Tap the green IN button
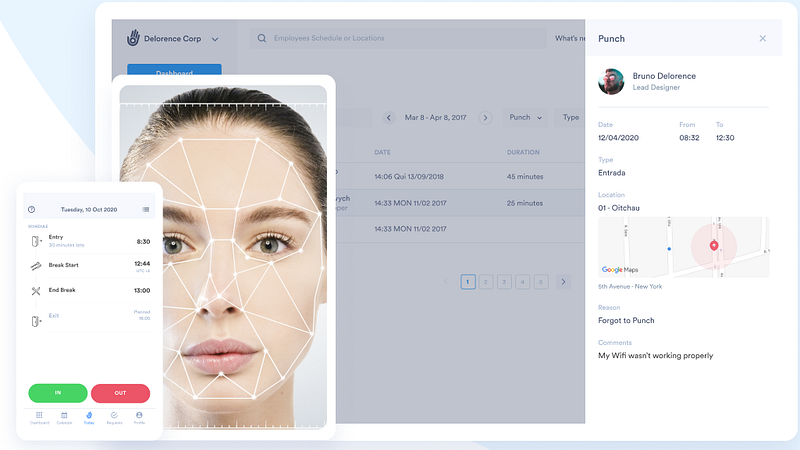800x450 pixels. pos(58,393)
